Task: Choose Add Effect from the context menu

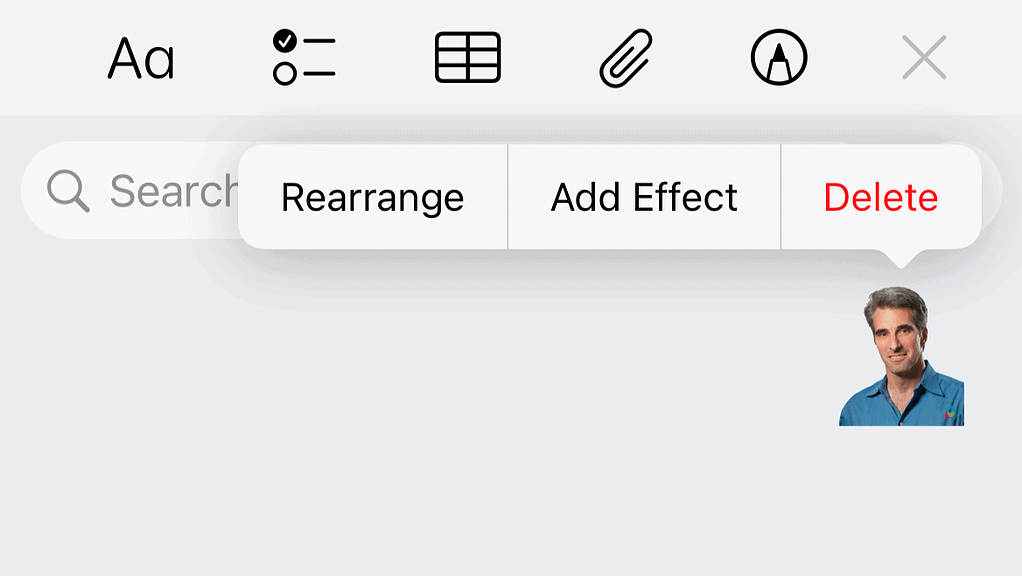Action: pyautogui.click(x=643, y=197)
